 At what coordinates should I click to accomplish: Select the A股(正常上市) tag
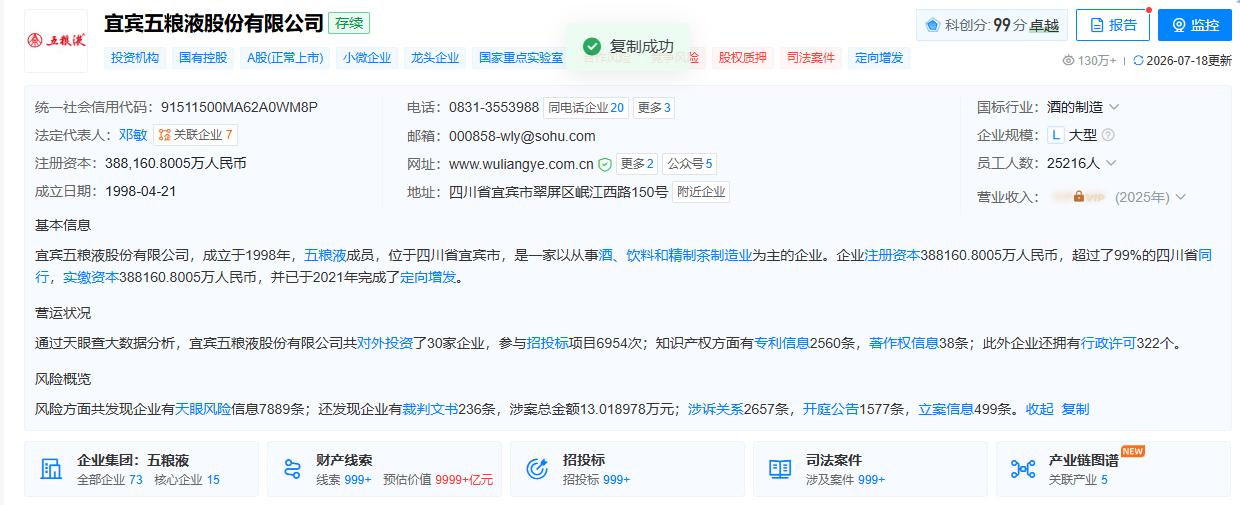[x=285, y=58]
